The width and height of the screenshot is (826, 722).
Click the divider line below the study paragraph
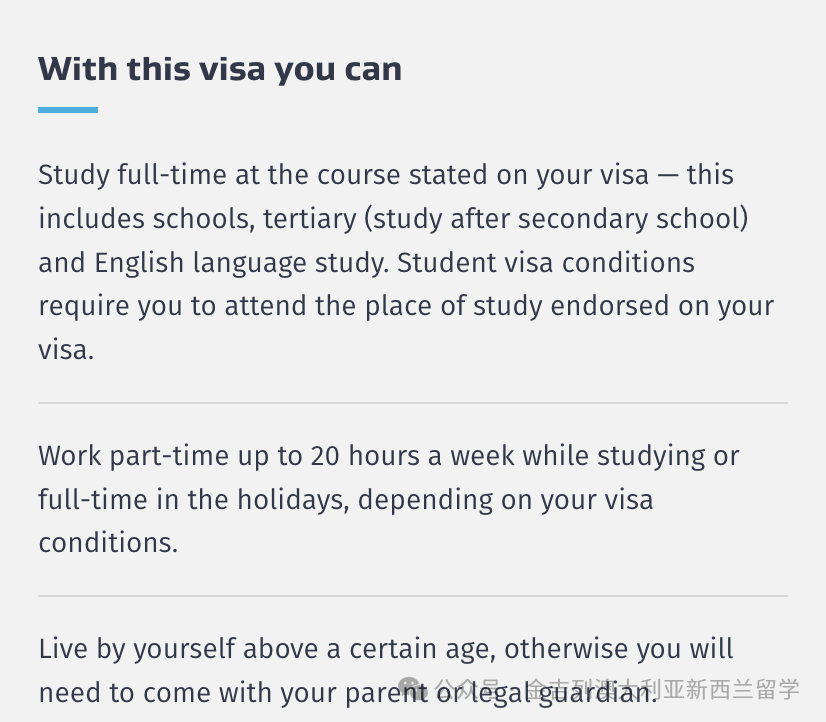[413, 403]
